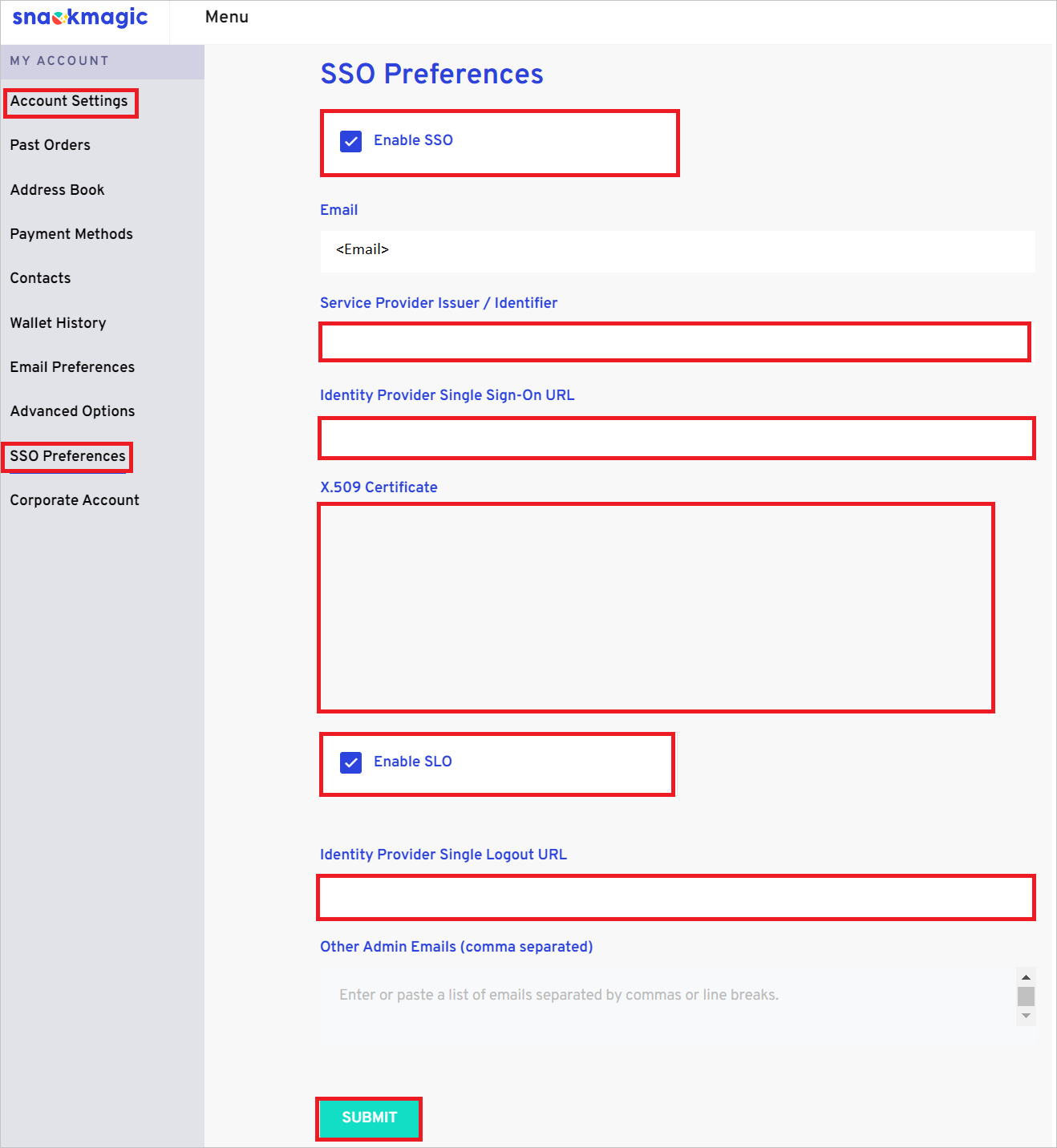Toggle the Enable SSO checkbox
This screenshot has width=1057, height=1148.
pos(350,141)
